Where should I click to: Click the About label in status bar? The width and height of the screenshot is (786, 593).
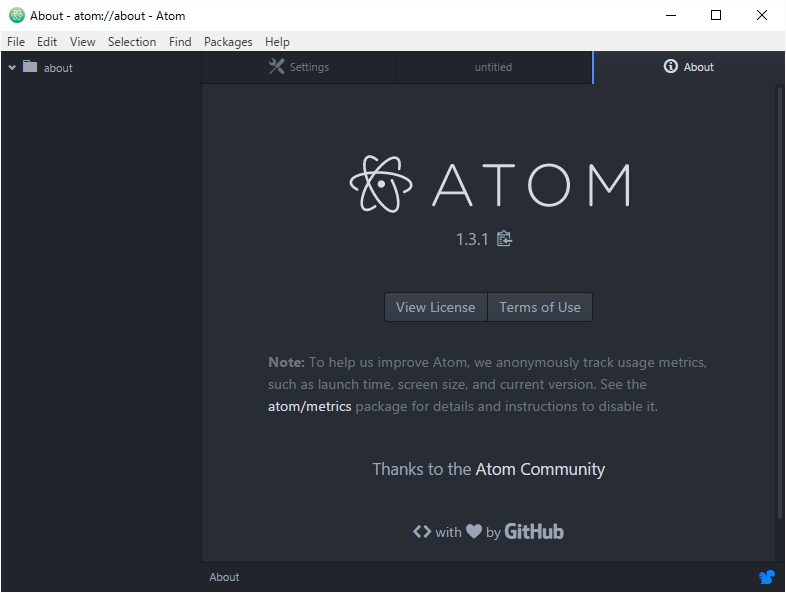pos(224,577)
